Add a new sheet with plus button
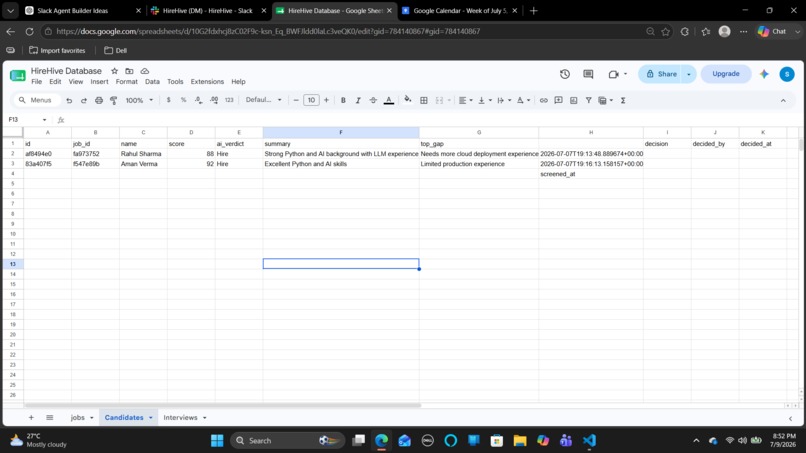 tap(31, 418)
